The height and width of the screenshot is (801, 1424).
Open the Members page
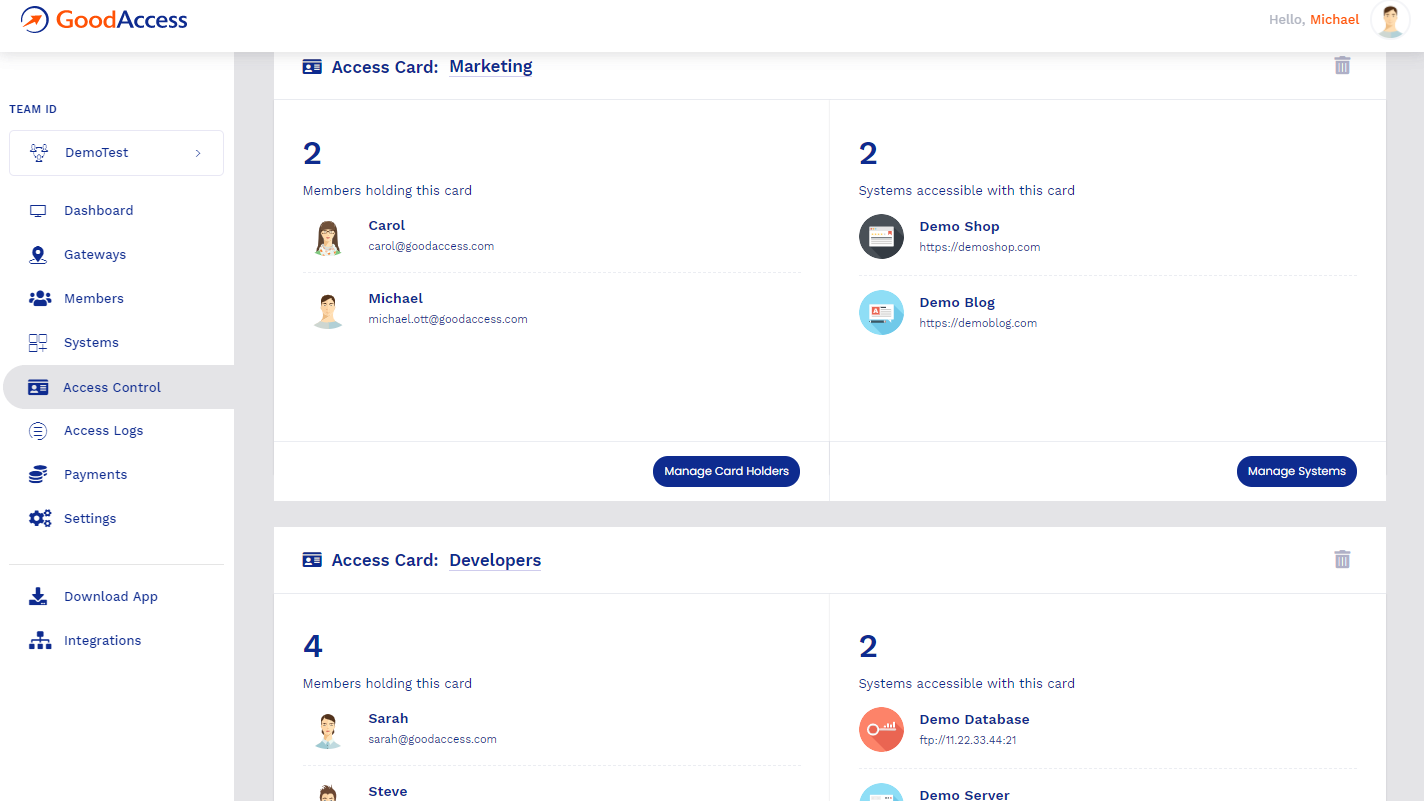tap(93, 299)
